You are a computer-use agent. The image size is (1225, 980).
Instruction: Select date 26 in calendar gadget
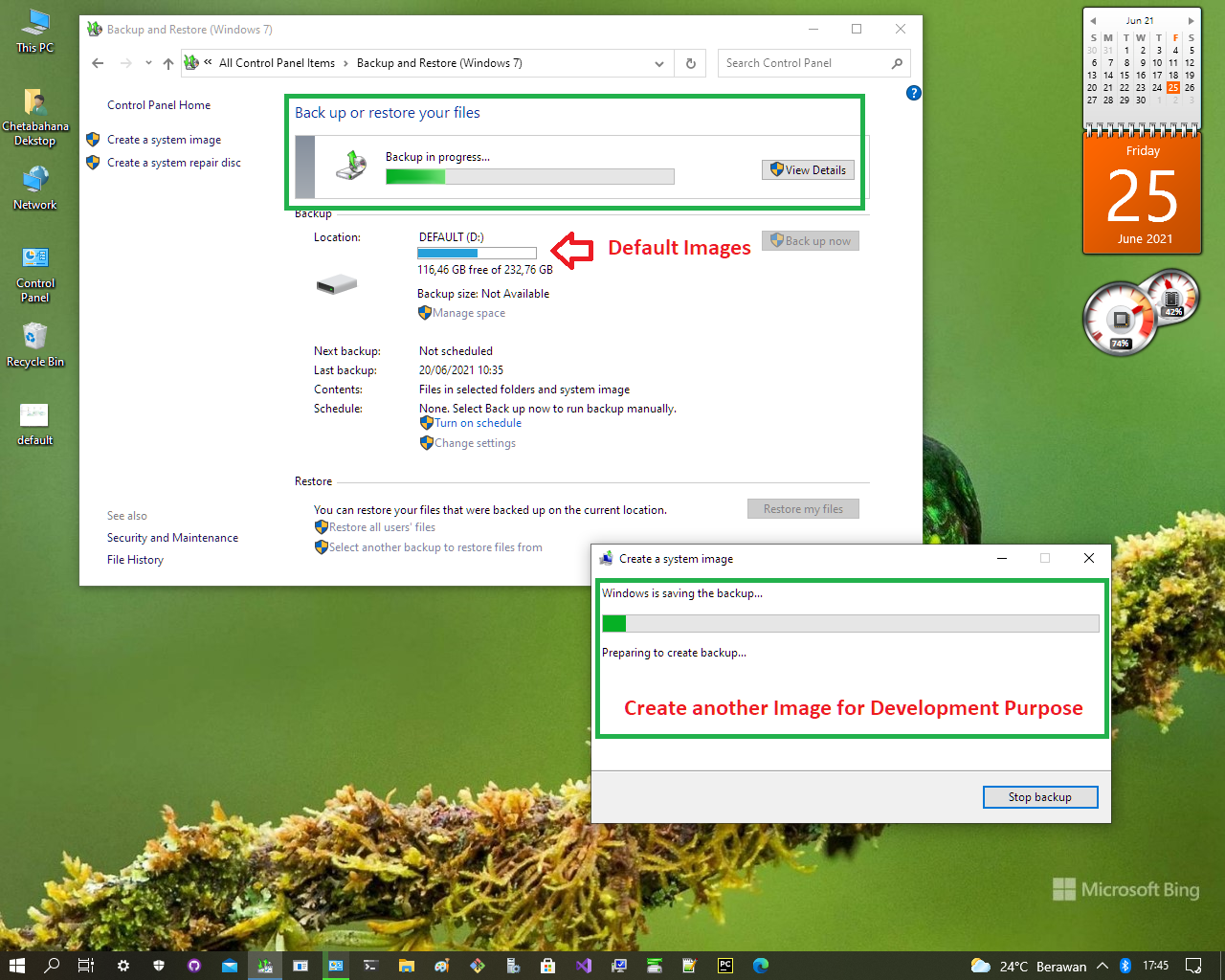coord(1190,87)
